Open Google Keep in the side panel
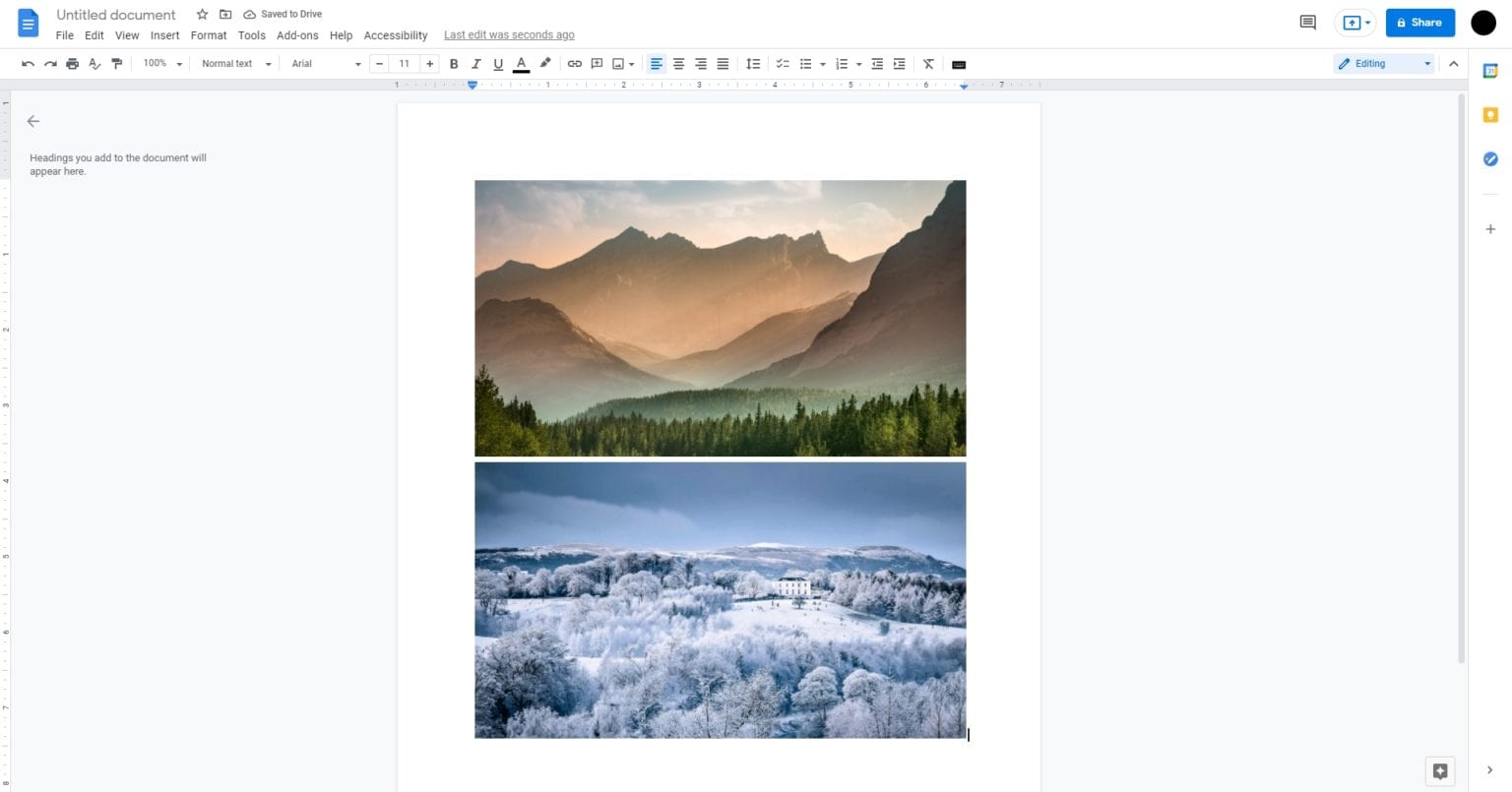This screenshot has width=1512, height=792. (x=1489, y=114)
